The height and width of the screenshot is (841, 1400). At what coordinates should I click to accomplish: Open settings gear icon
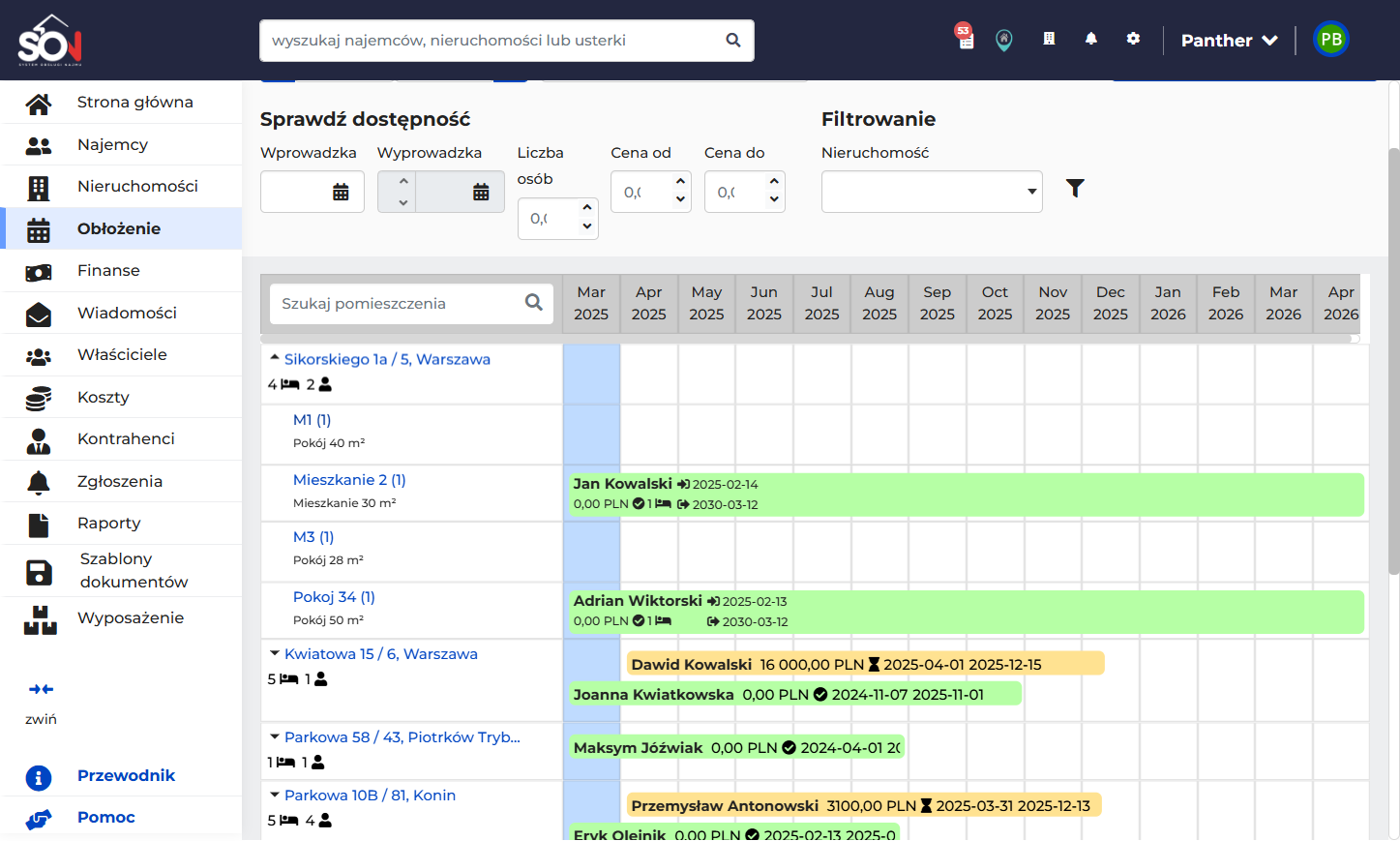1133,39
